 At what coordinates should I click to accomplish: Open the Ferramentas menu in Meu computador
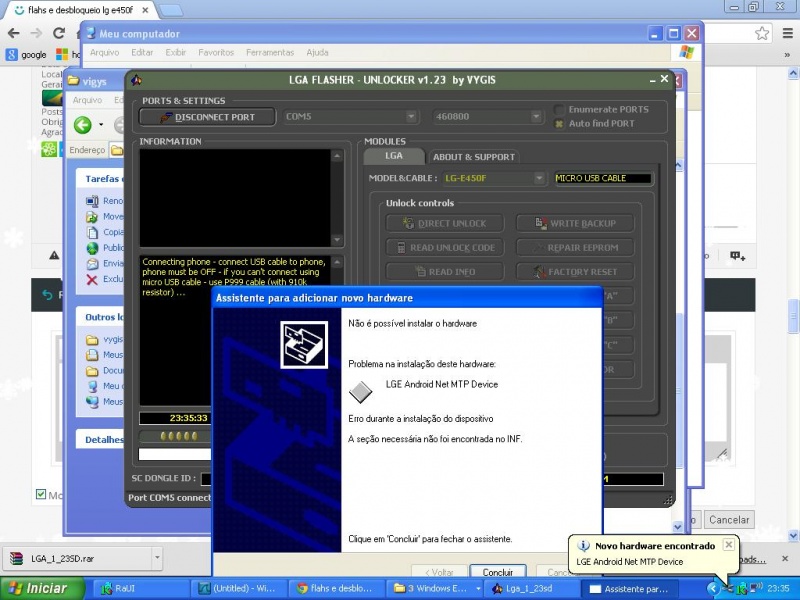point(270,53)
